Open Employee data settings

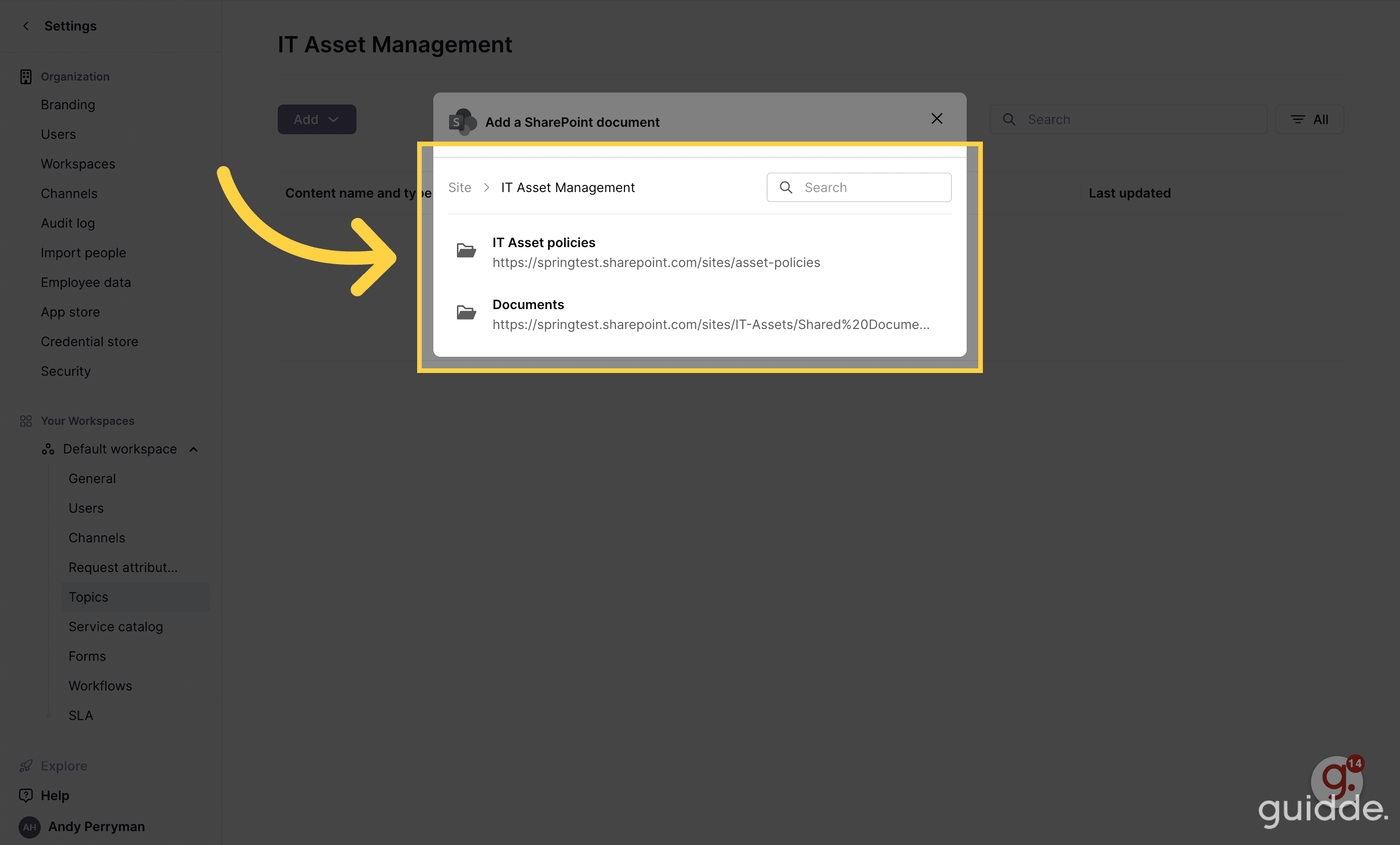(x=86, y=282)
